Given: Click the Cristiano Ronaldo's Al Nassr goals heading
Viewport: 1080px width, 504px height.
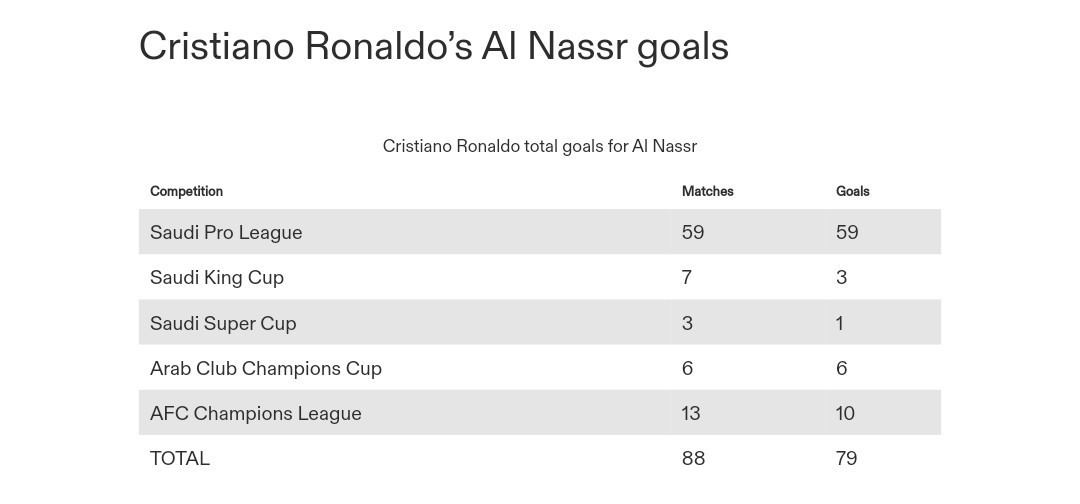Looking at the screenshot, I should pos(434,47).
